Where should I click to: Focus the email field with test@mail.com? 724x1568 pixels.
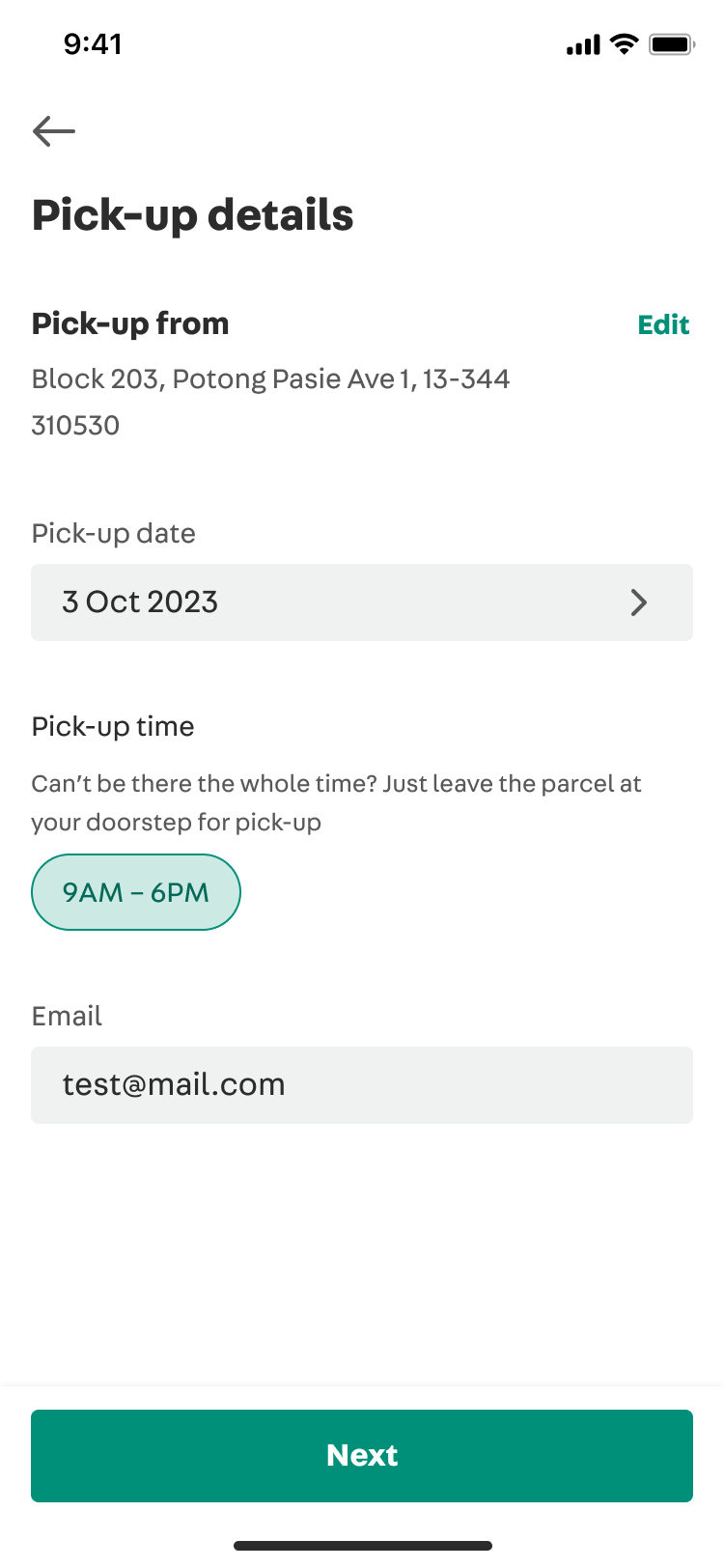click(x=362, y=1085)
